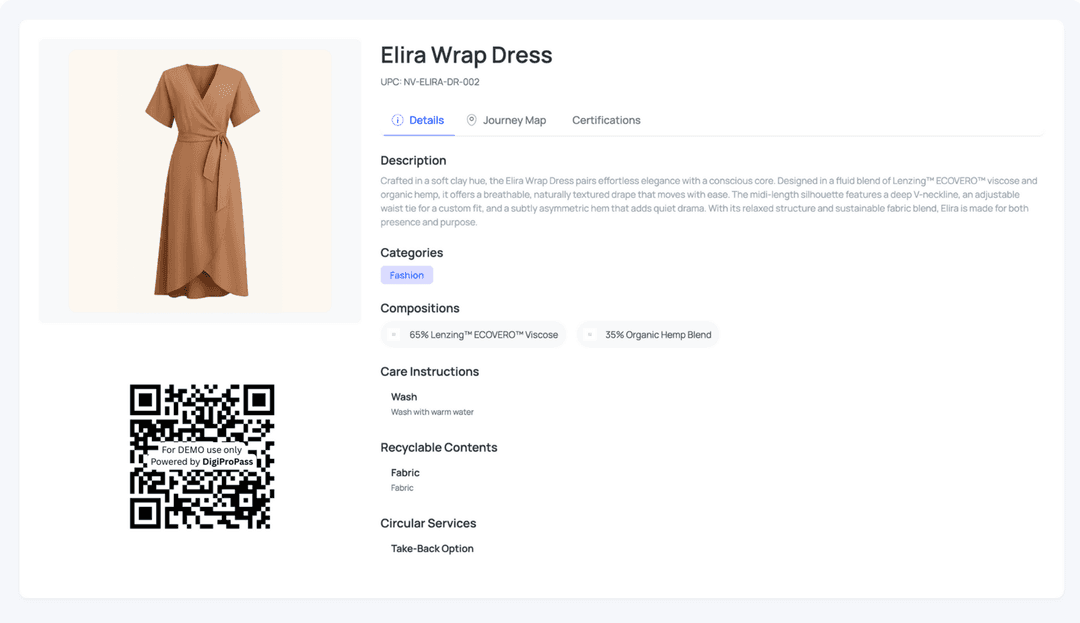Switch to the Journey Map tab
Image resolution: width=1080 pixels, height=623 pixels.
pyautogui.click(x=513, y=120)
